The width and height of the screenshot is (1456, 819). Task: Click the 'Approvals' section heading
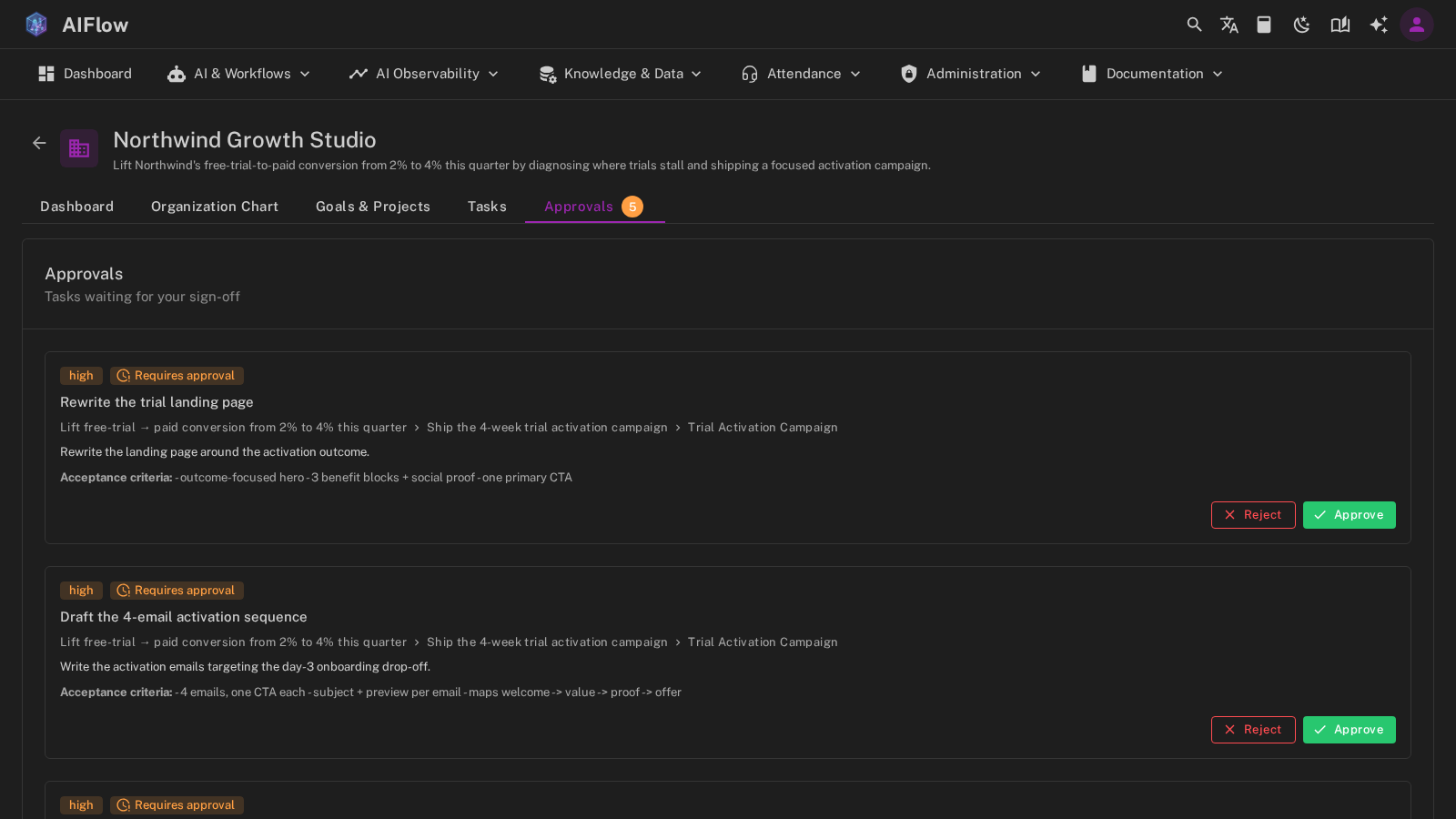click(84, 274)
